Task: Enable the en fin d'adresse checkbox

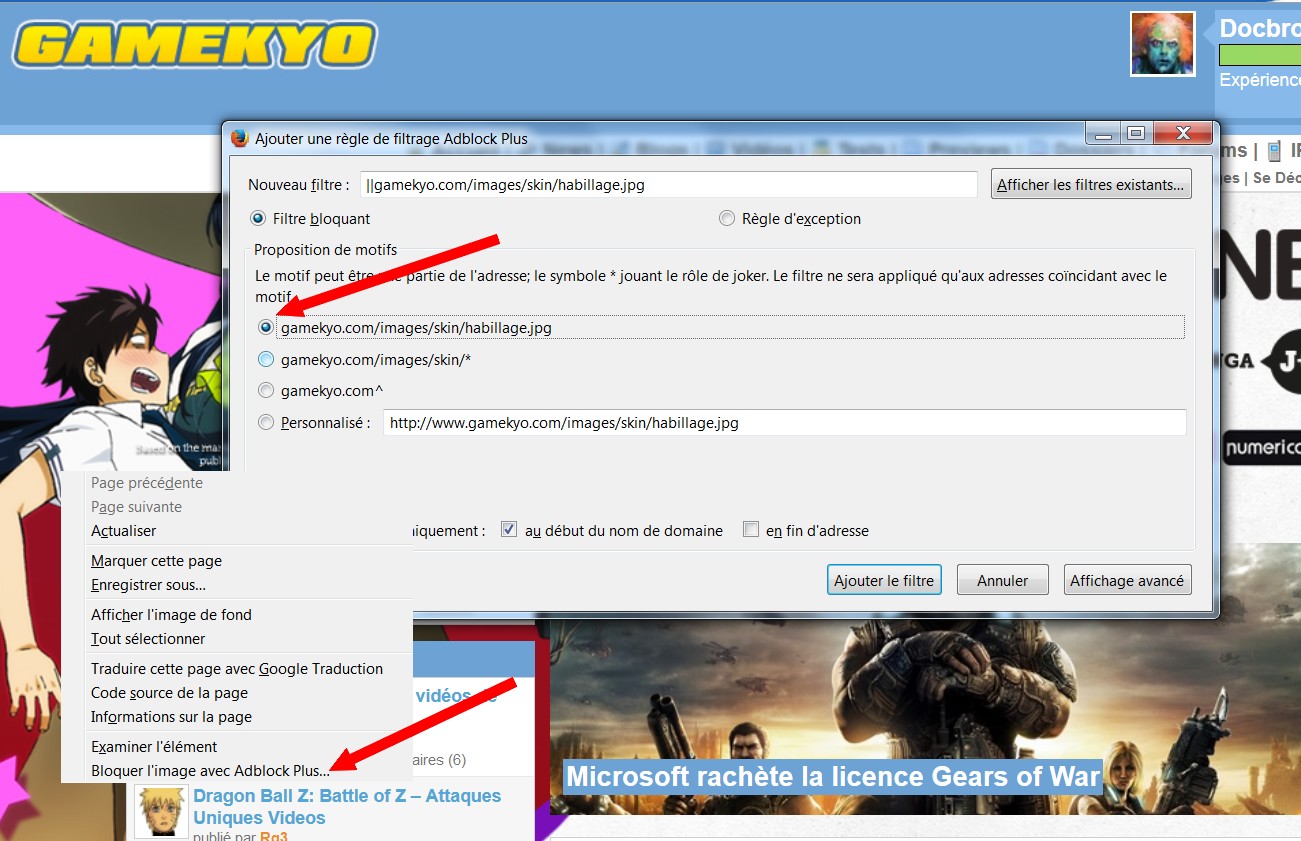Action: pos(751,531)
